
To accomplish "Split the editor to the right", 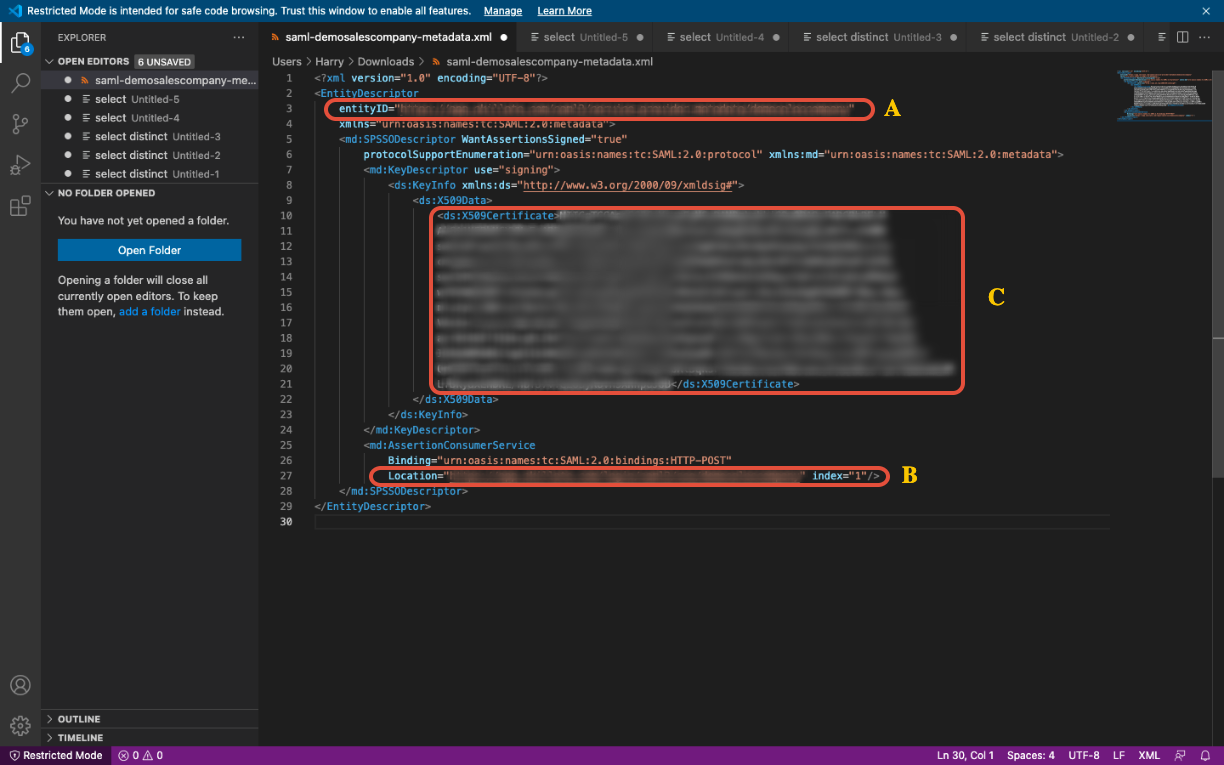I will [1182, 37].
